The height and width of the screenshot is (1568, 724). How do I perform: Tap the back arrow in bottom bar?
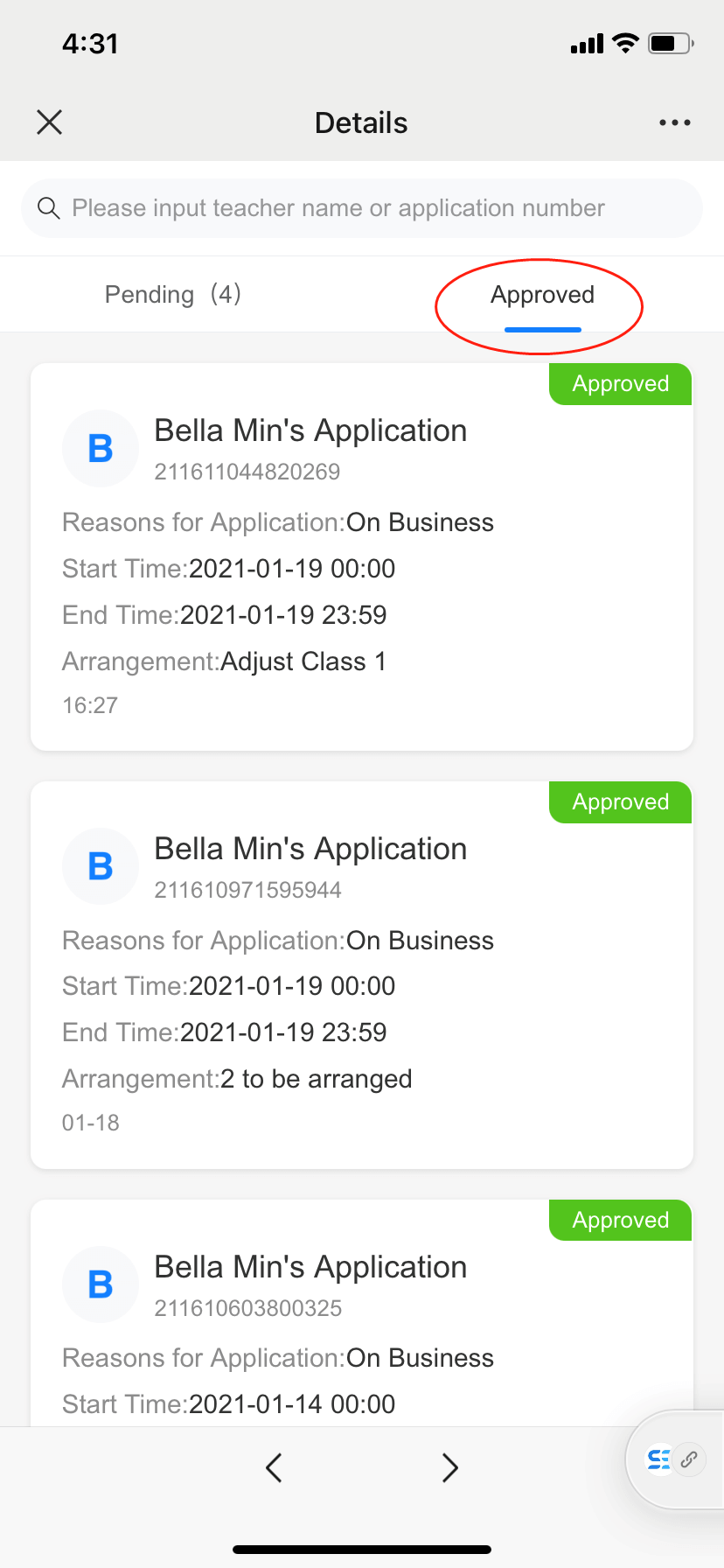coord(274,1467)
